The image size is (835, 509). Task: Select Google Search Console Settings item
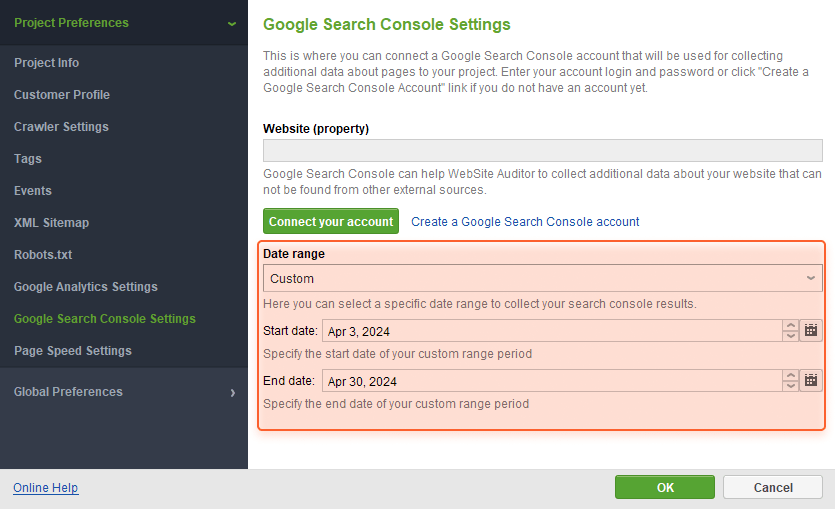(105, 318)
